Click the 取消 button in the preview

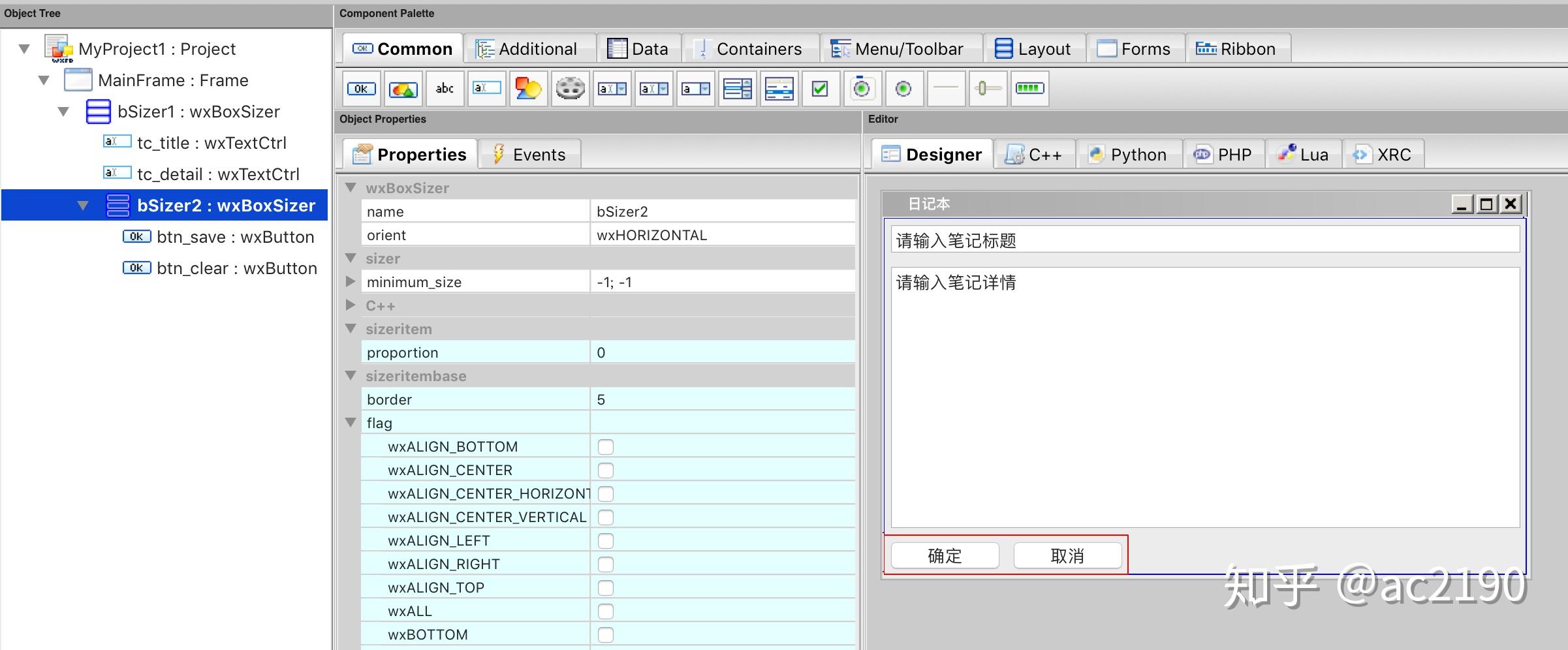point(1067,555)
